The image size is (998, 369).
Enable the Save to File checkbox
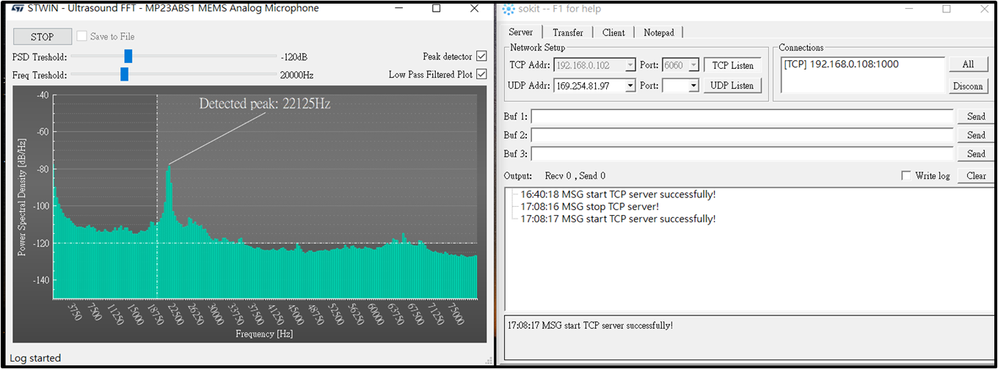pyautogui.click(x=81, y=36)
